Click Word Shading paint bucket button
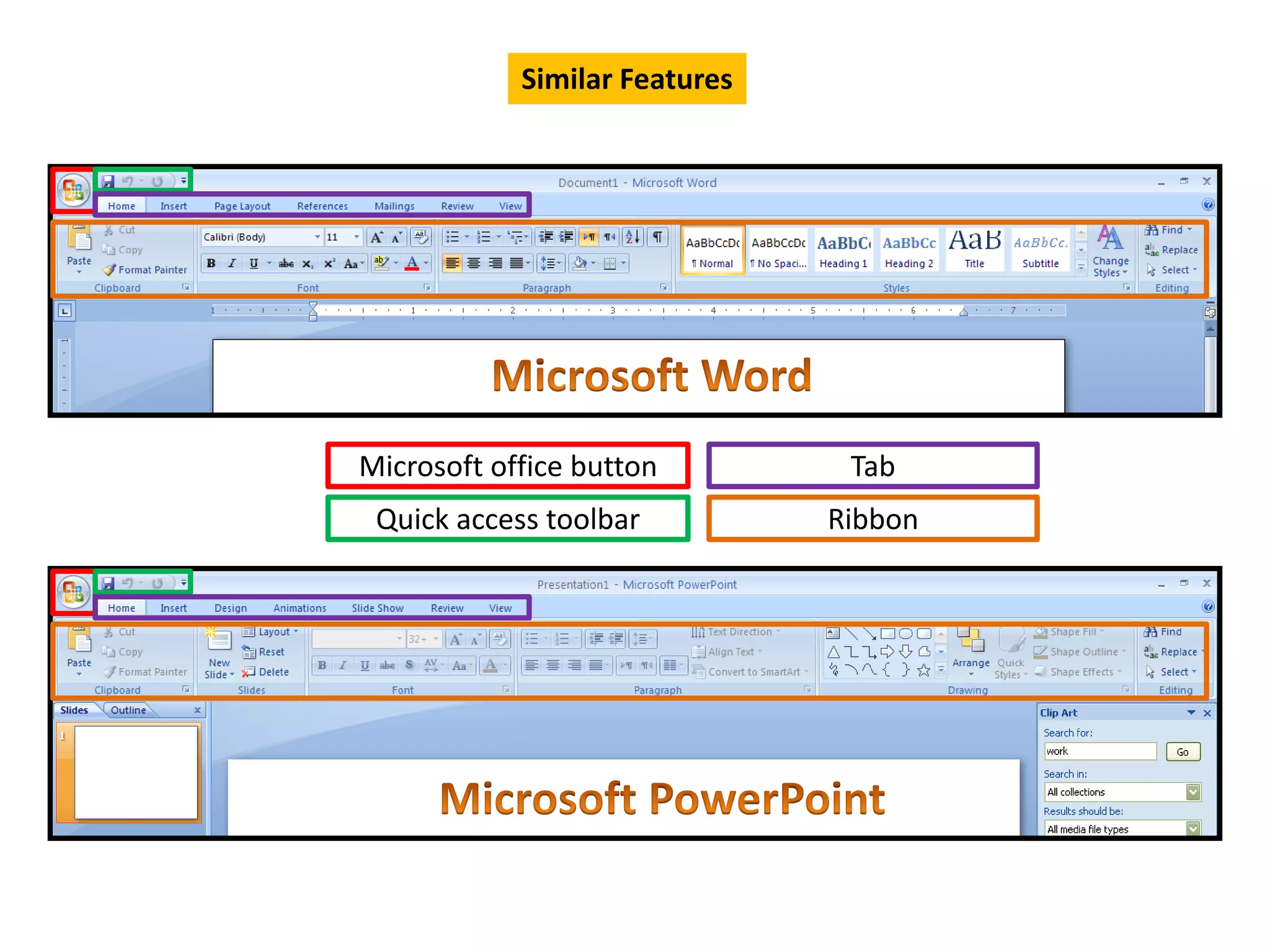 580,263
